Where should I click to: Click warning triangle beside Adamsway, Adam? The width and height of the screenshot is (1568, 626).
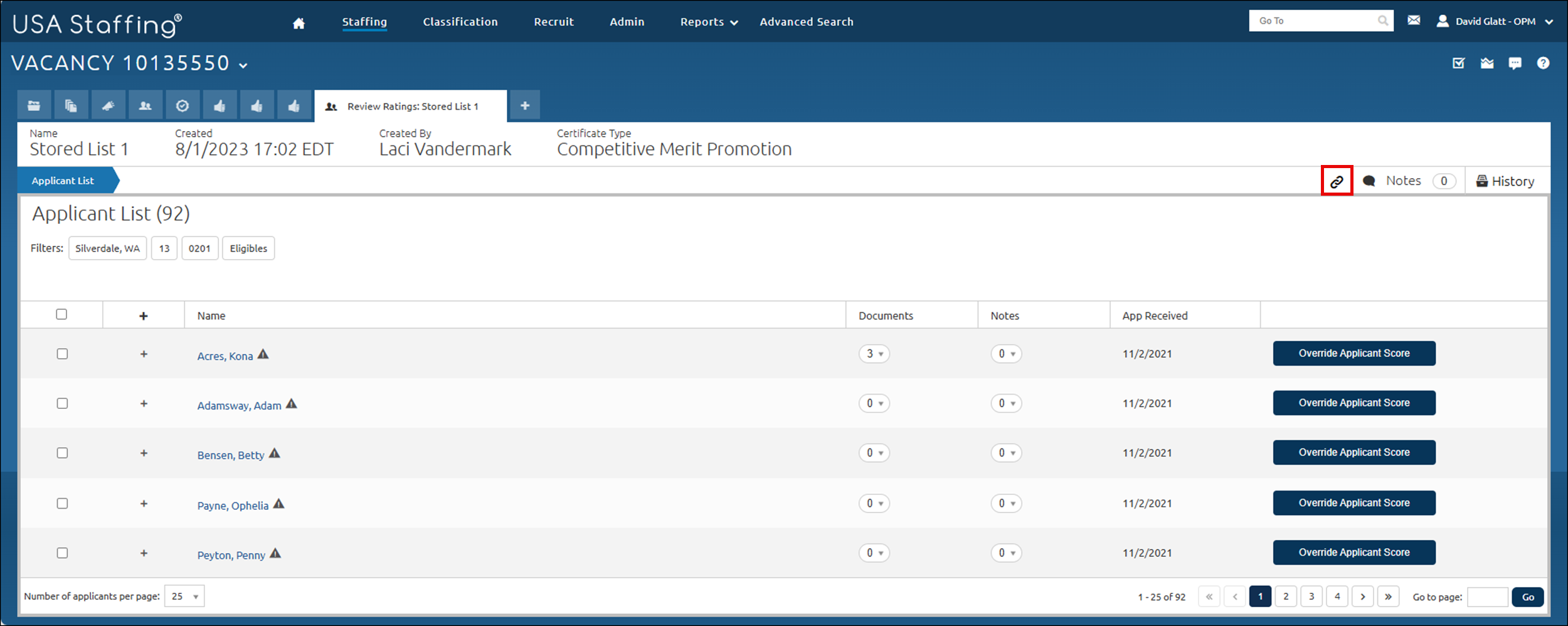coord(292,404)
